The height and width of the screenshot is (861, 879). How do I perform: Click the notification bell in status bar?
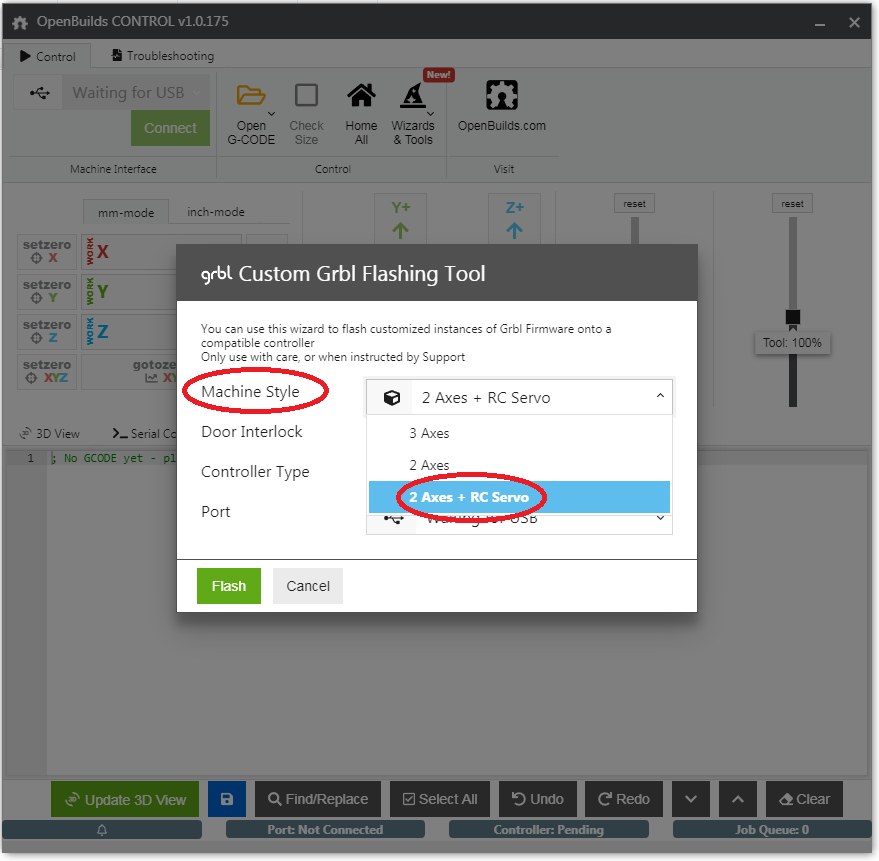(x=102, y=830)
